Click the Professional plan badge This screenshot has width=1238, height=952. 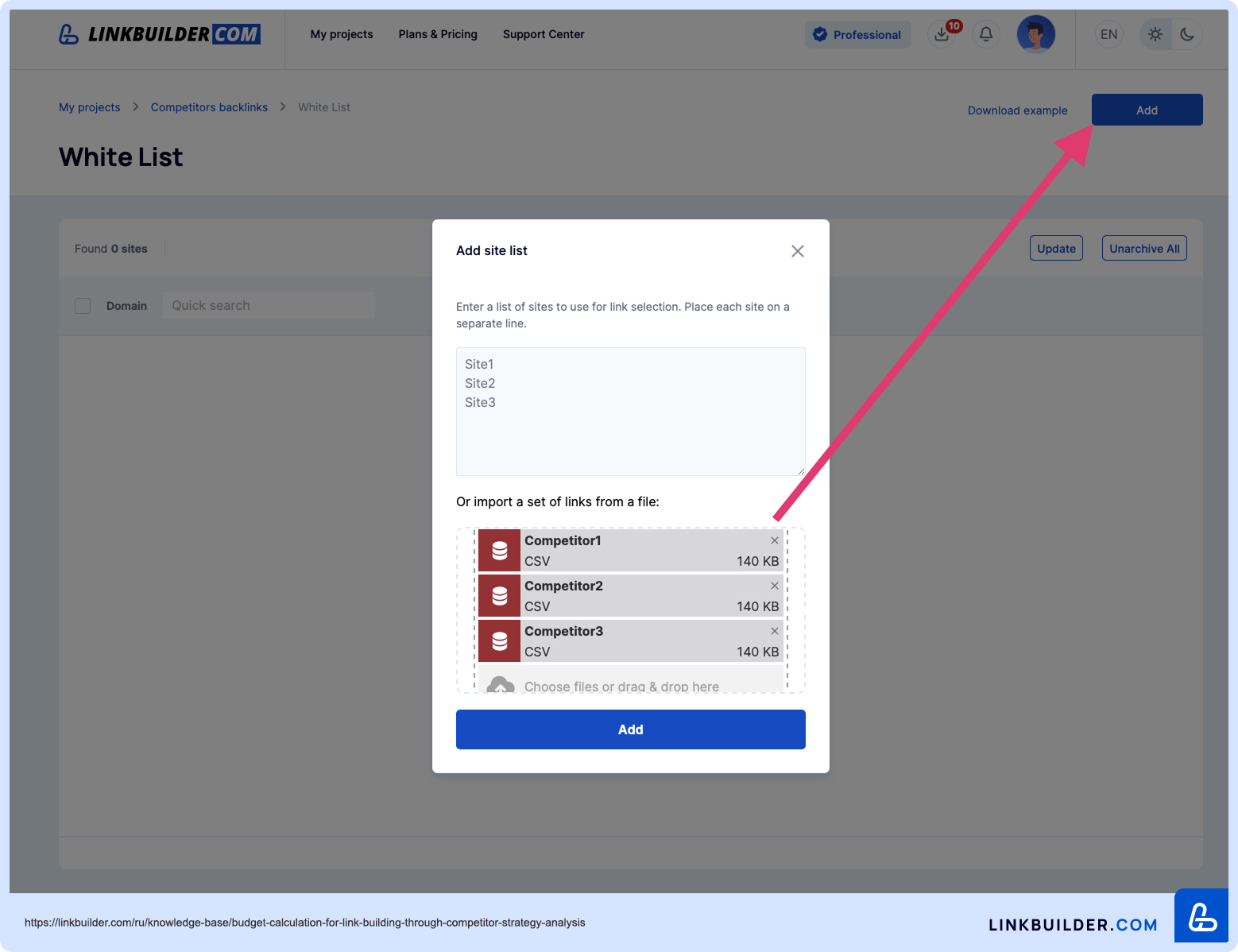(x=857, y=35)
